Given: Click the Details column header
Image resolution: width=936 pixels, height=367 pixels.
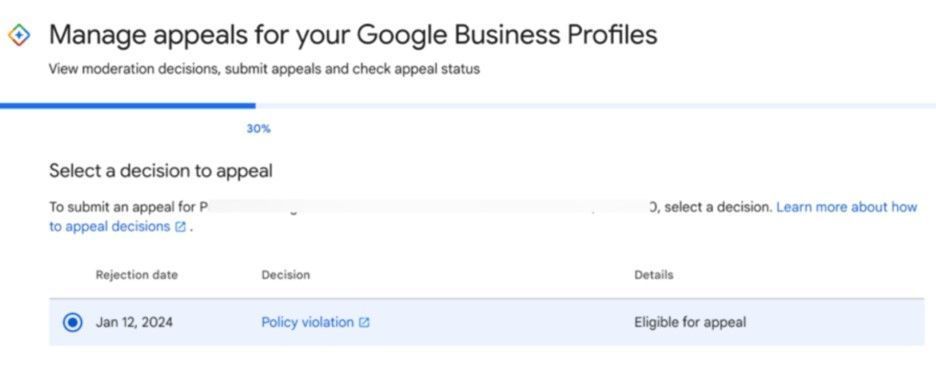Looking at the screenshot, I should (x=654, y=275).
